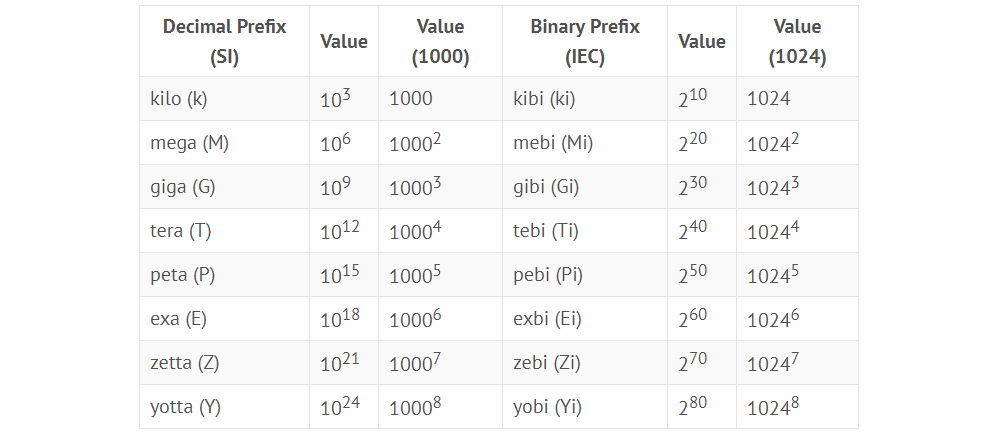Click the kibi (ki) cell
The width and height of the screenshot is (1000, 438).
click(585, 99)
